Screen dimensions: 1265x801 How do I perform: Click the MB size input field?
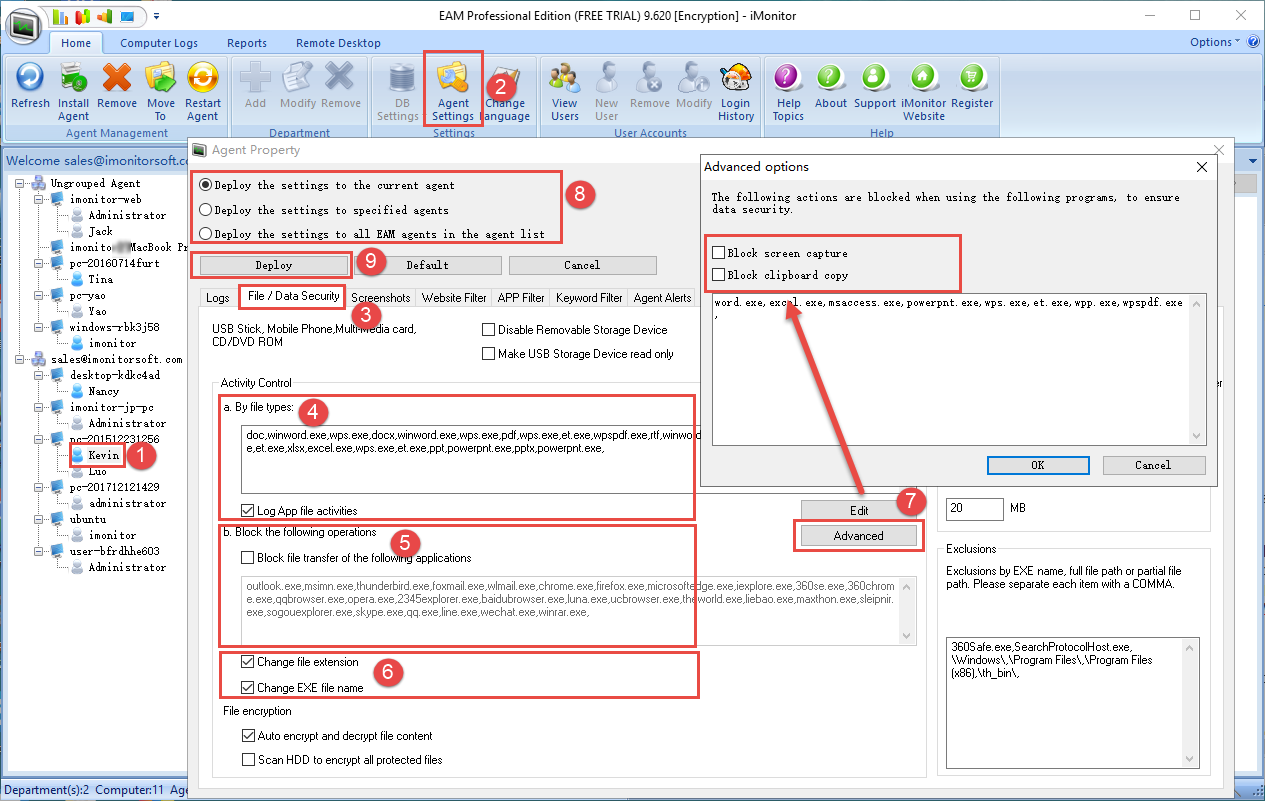pyautogui.click(x=973, y=508)
